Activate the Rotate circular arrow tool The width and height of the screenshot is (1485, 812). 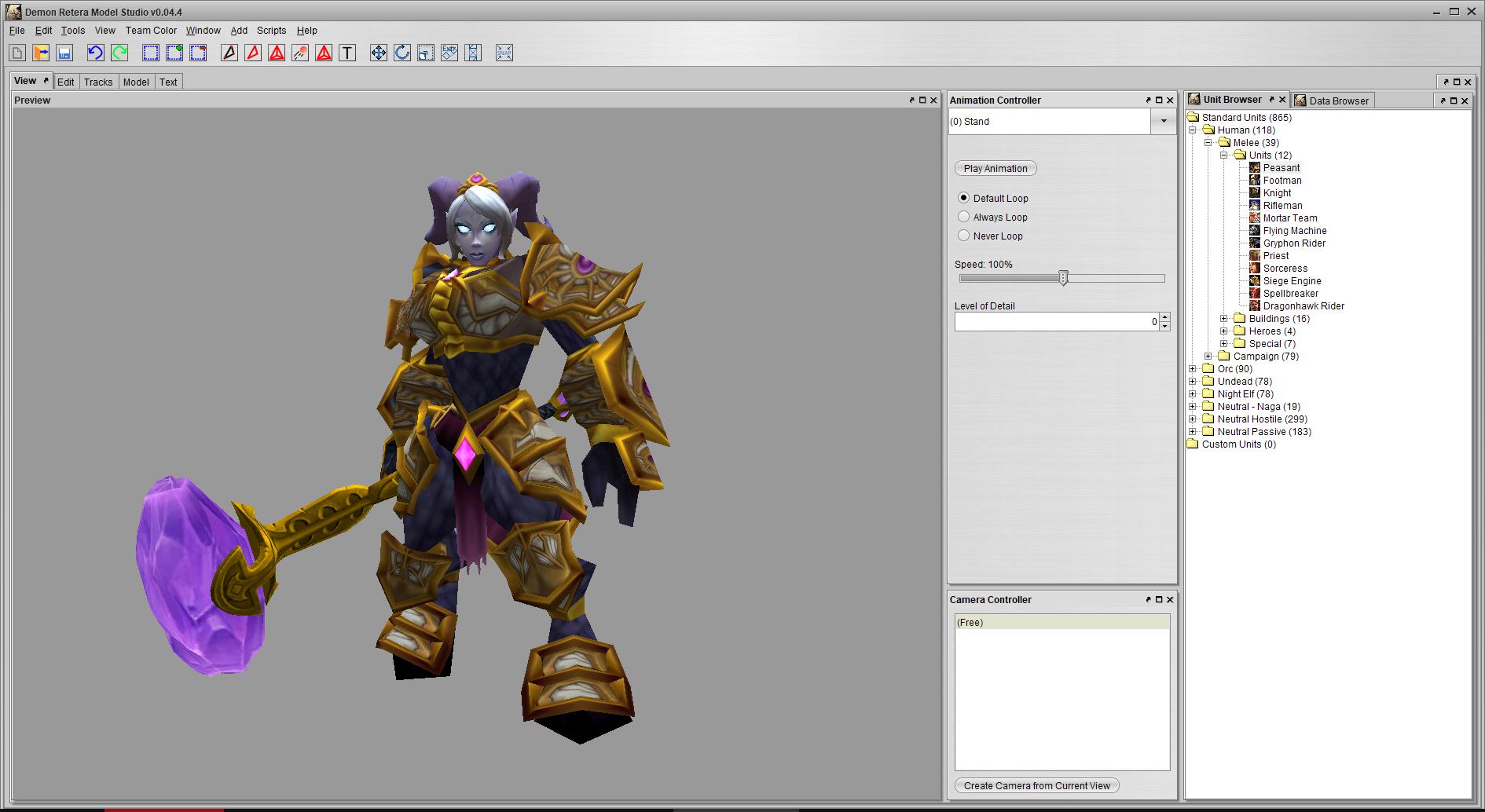[x=402, y=53]
